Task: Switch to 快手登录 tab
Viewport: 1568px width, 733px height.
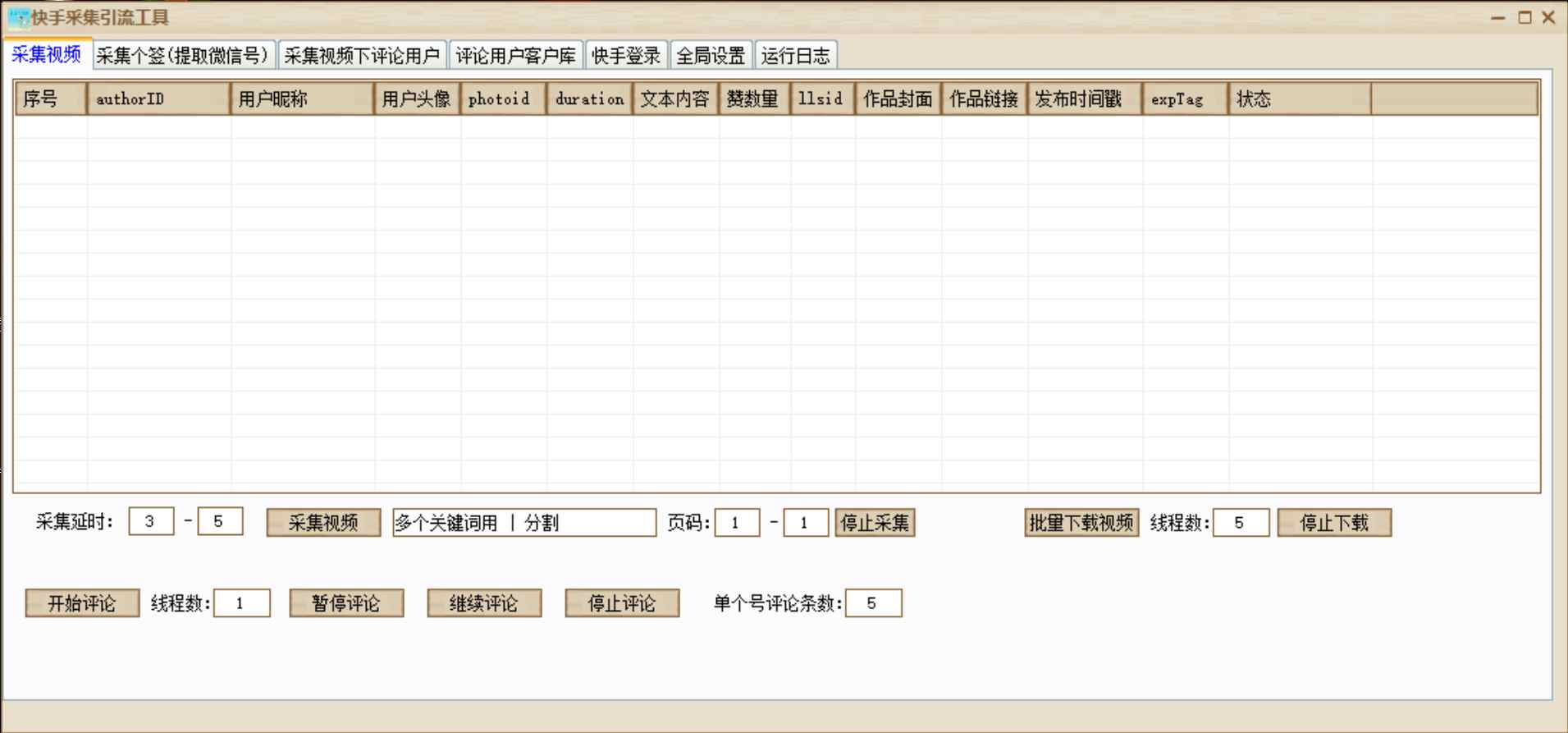Action: 626,56
